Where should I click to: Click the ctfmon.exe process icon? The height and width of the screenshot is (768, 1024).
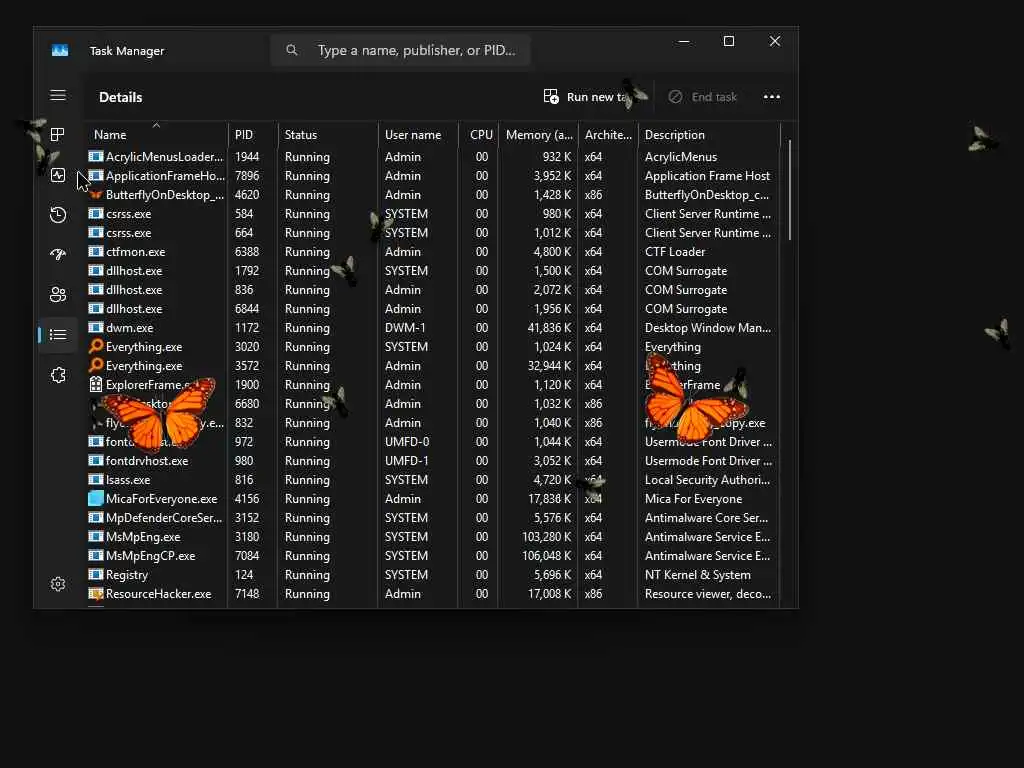[96, 251]
